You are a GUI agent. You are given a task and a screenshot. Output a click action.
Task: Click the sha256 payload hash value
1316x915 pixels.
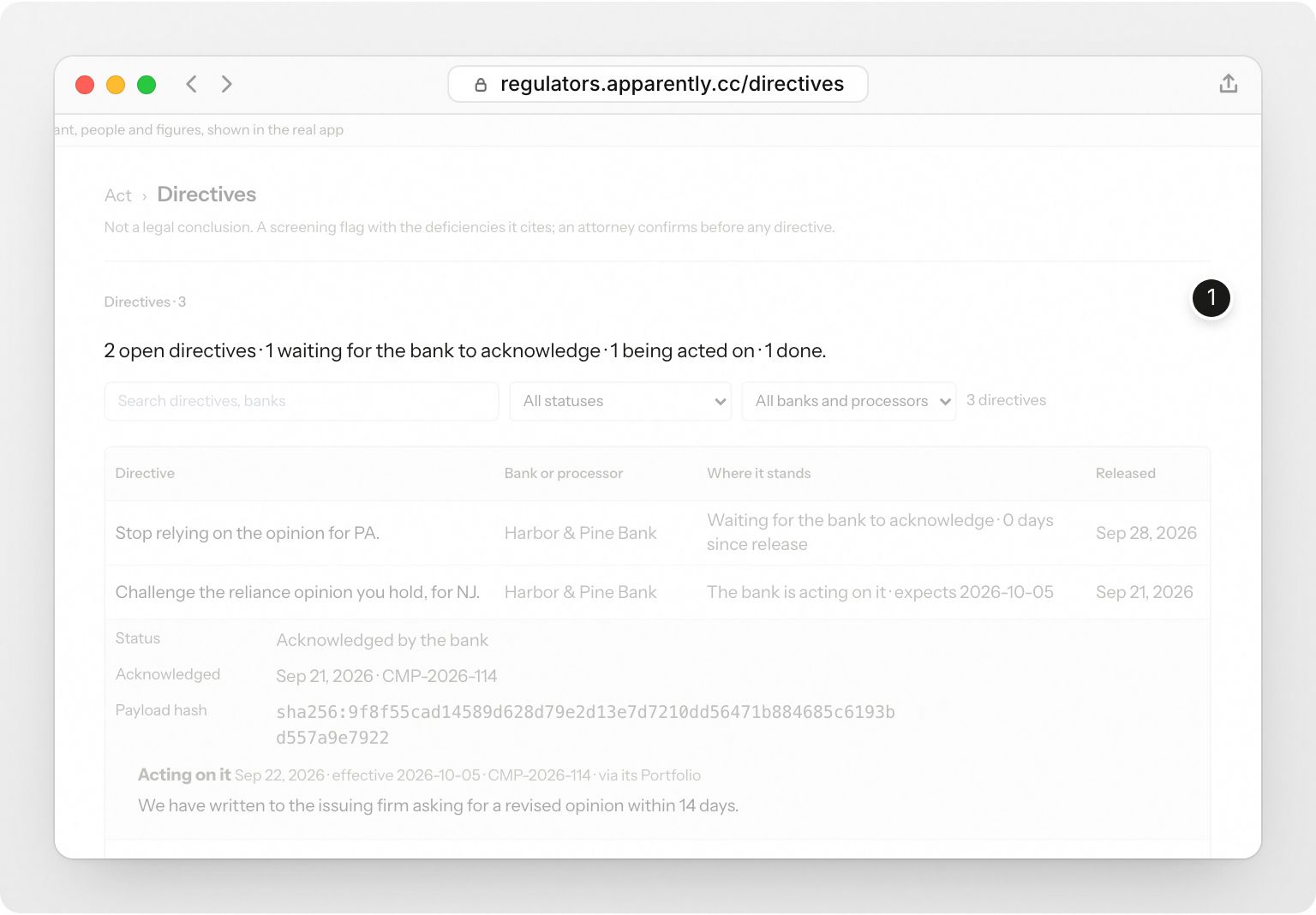point(585,725)
